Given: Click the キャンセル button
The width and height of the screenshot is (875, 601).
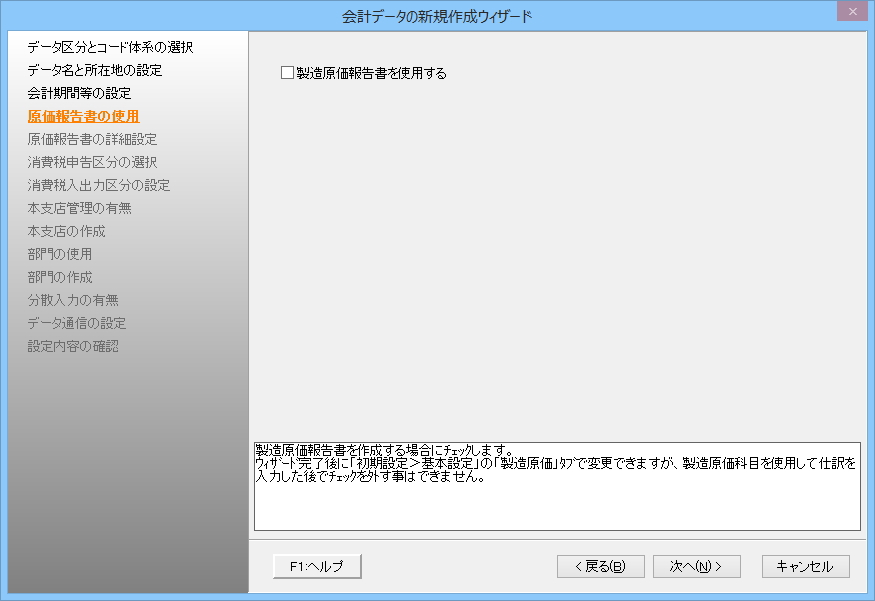Looking at the screenshot, I should [x=805, y=566].
